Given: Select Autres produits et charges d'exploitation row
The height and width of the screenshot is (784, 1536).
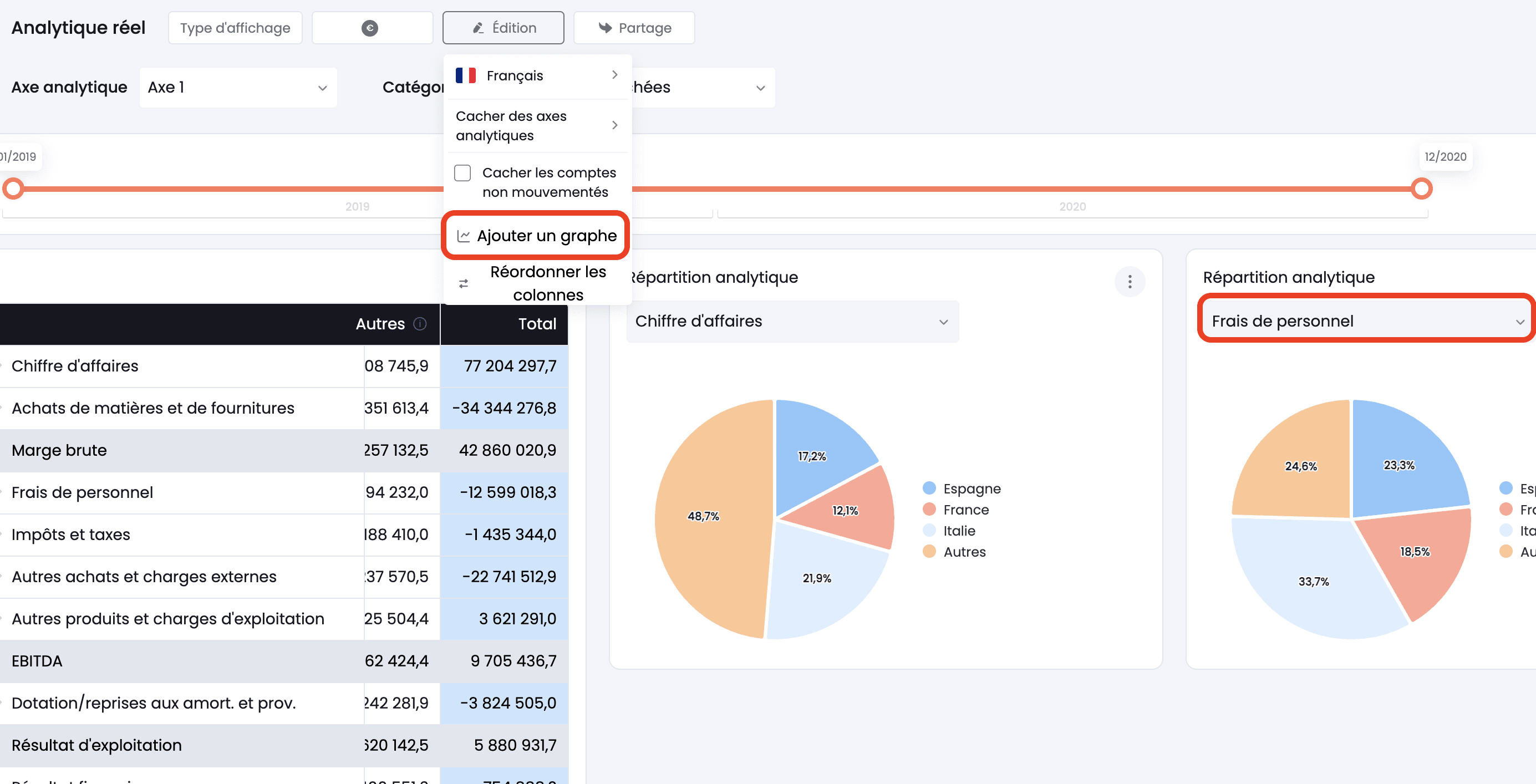Looking at the screenshot, I should point(167,619).
